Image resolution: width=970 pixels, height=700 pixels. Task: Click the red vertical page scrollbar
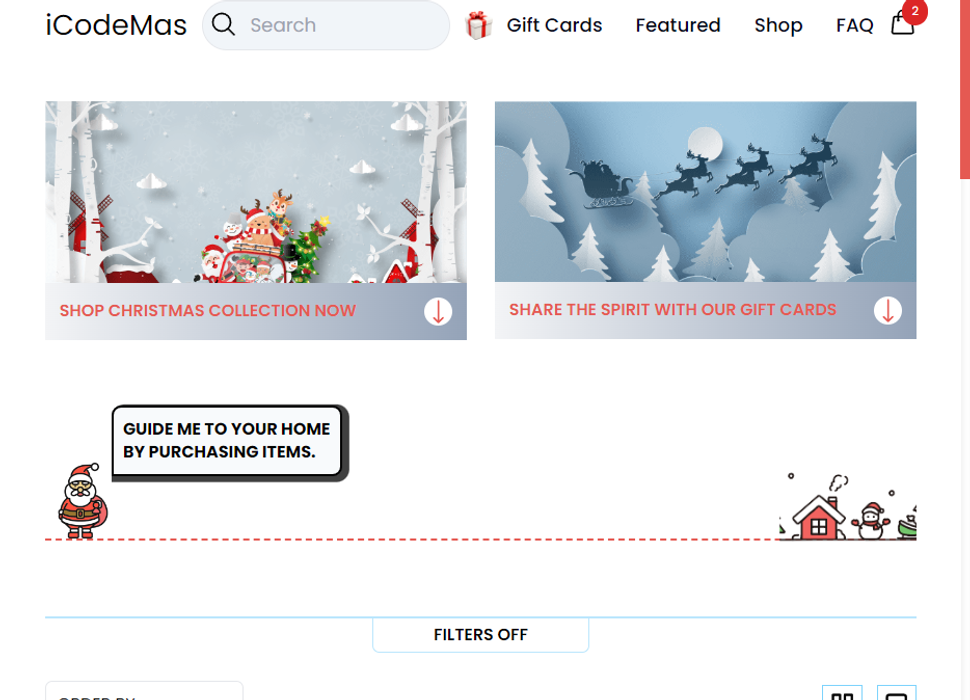(964, 90)
